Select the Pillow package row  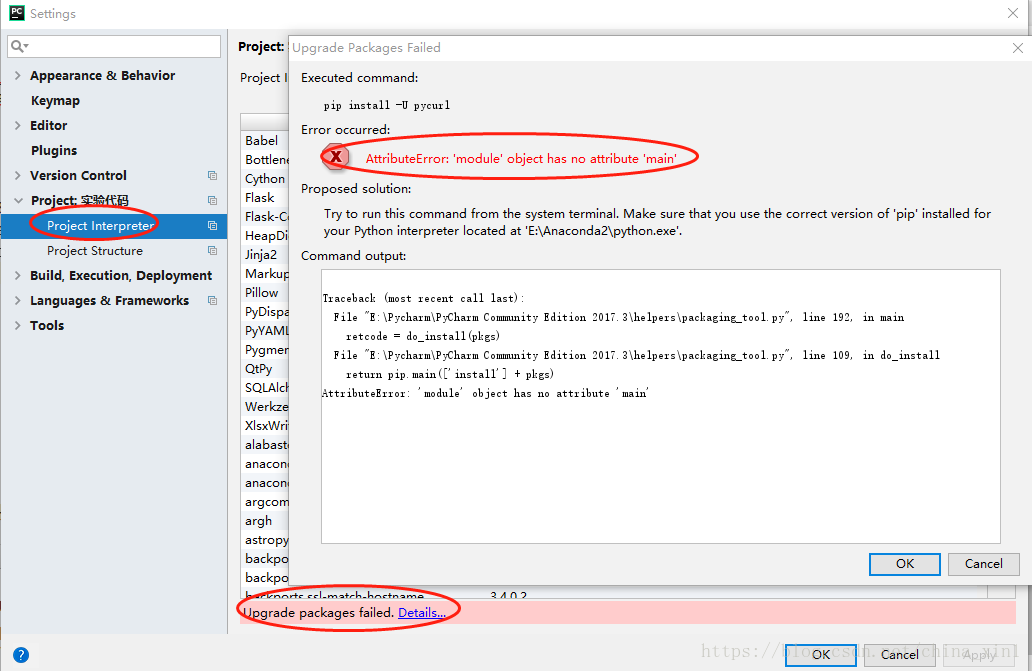point(265,292)
